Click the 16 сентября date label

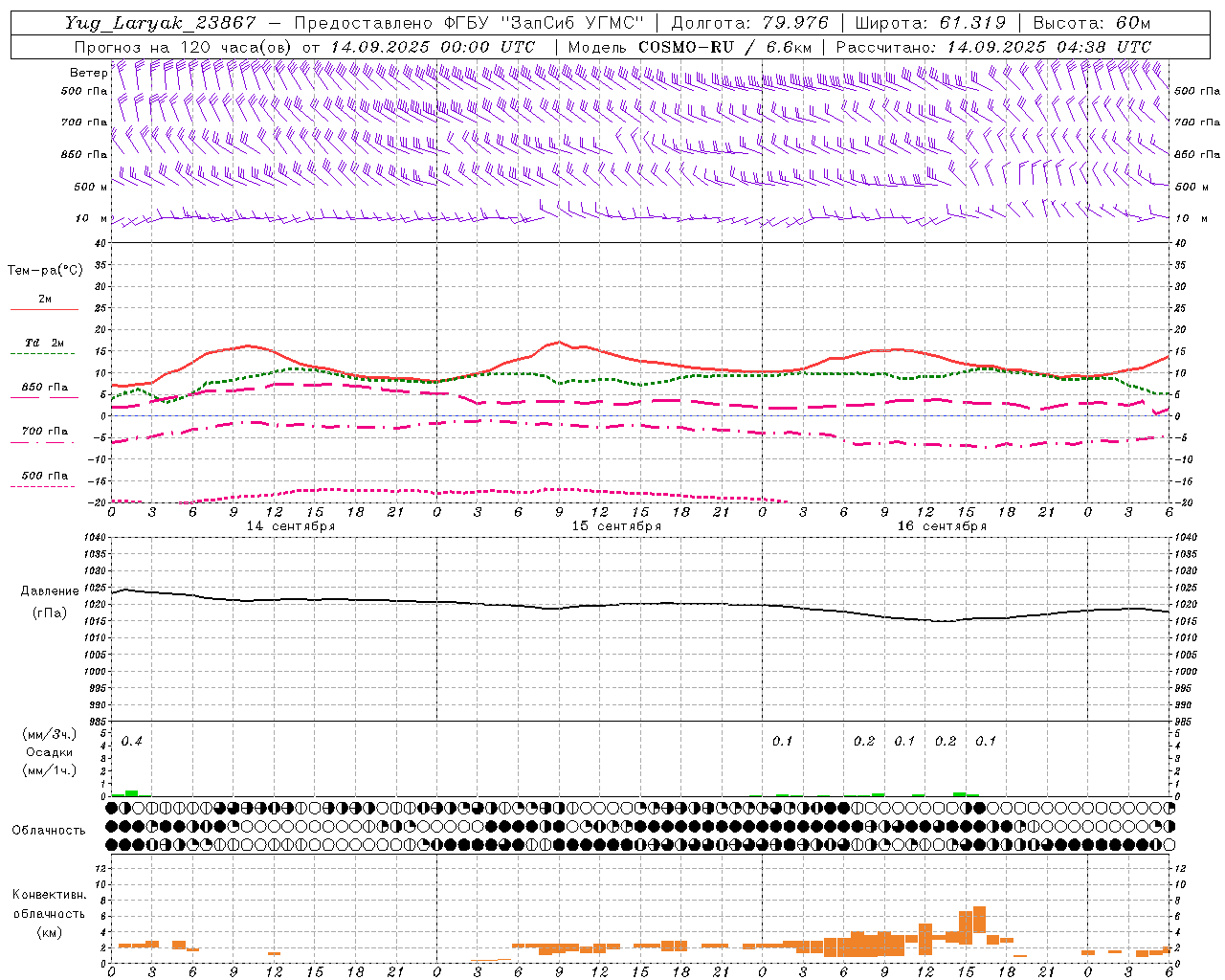(942, 526)
